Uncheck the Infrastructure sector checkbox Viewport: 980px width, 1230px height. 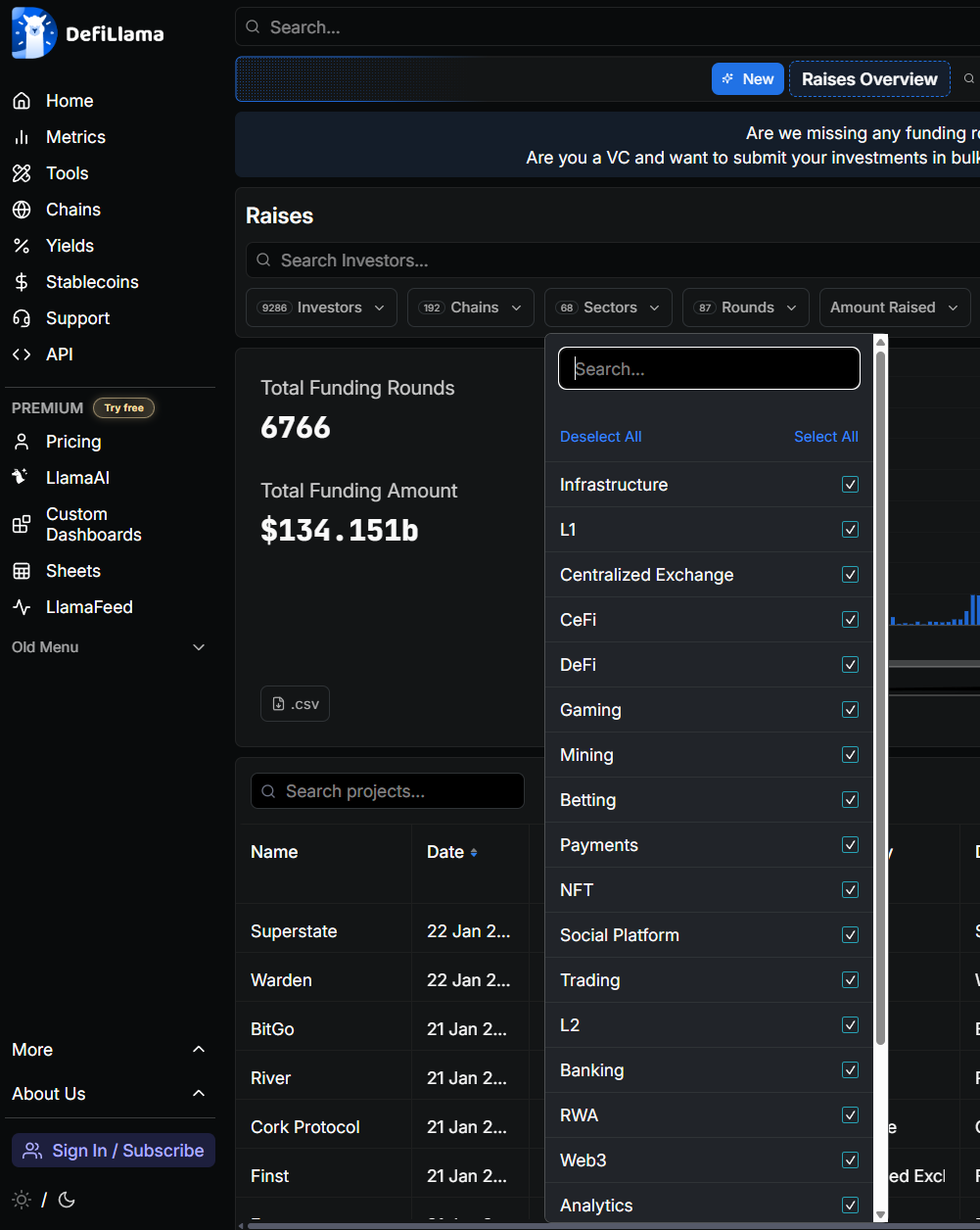pyautogui.click(x=851, y=485)
